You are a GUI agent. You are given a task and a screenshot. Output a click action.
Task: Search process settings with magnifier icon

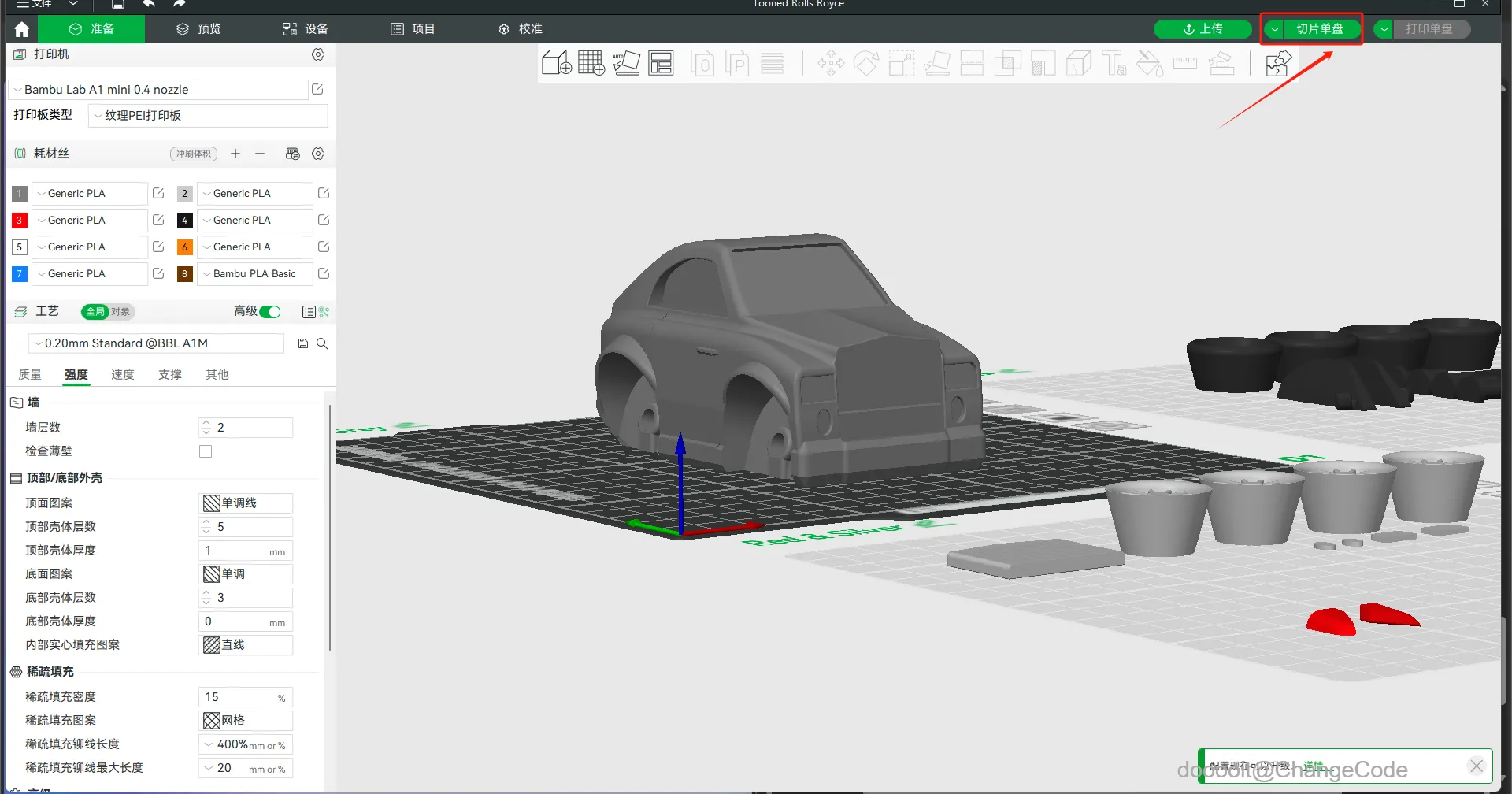pos(322,343)
